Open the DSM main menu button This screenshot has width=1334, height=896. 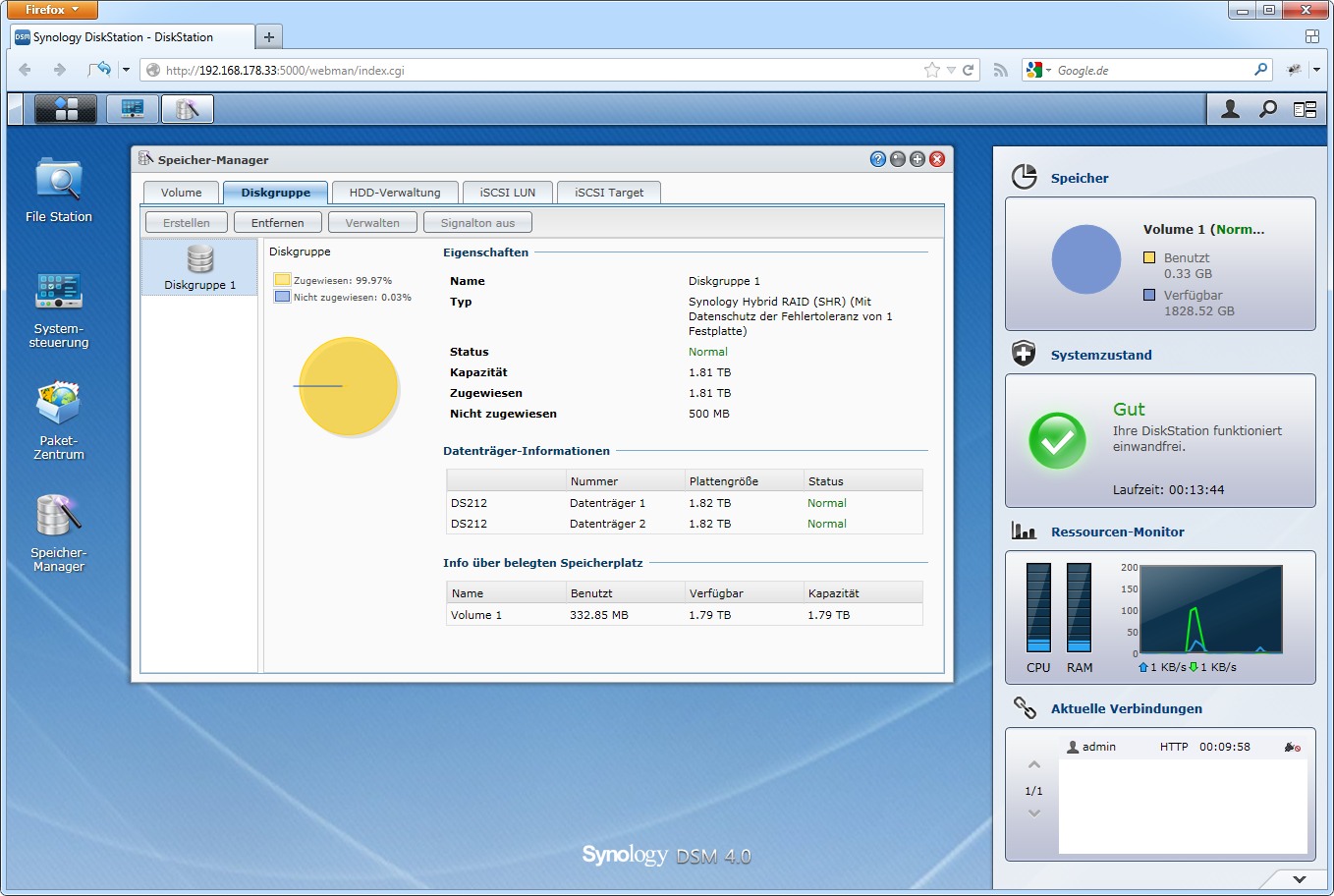click(x=66, y=109)
